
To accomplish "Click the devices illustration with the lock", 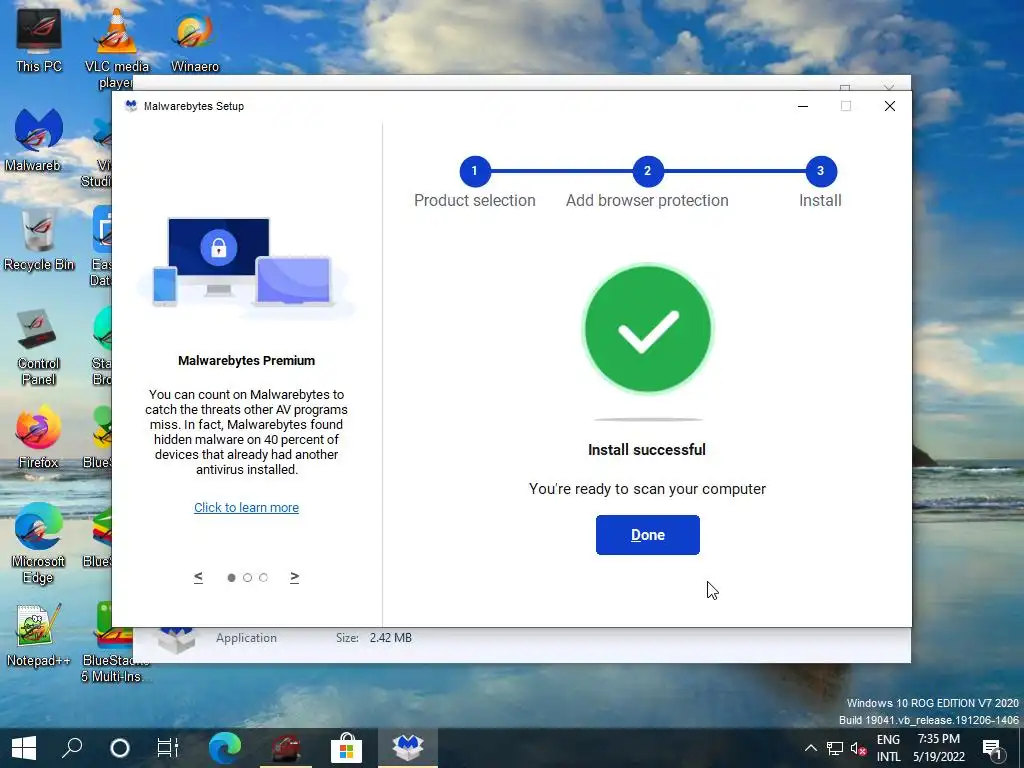I will pyautogui.click(x=246, y=266).
